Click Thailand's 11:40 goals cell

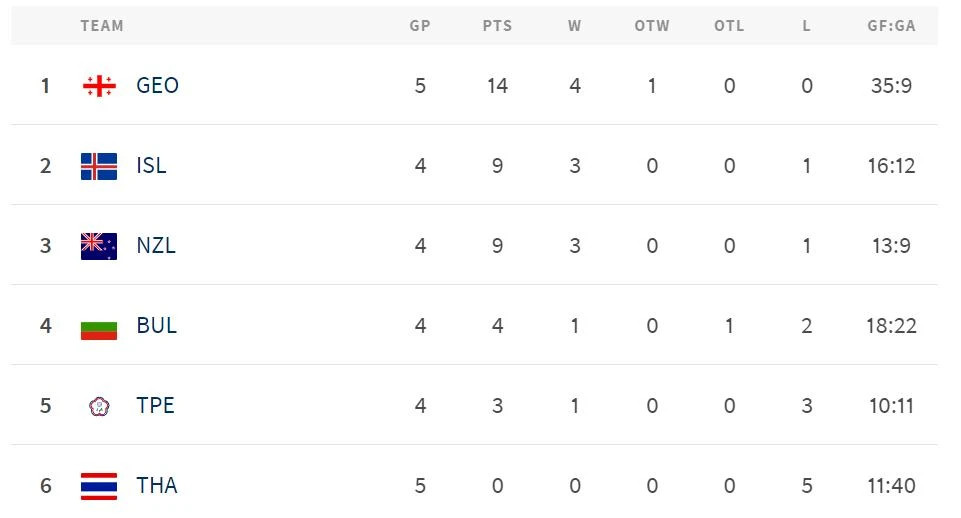pos(891,486)
